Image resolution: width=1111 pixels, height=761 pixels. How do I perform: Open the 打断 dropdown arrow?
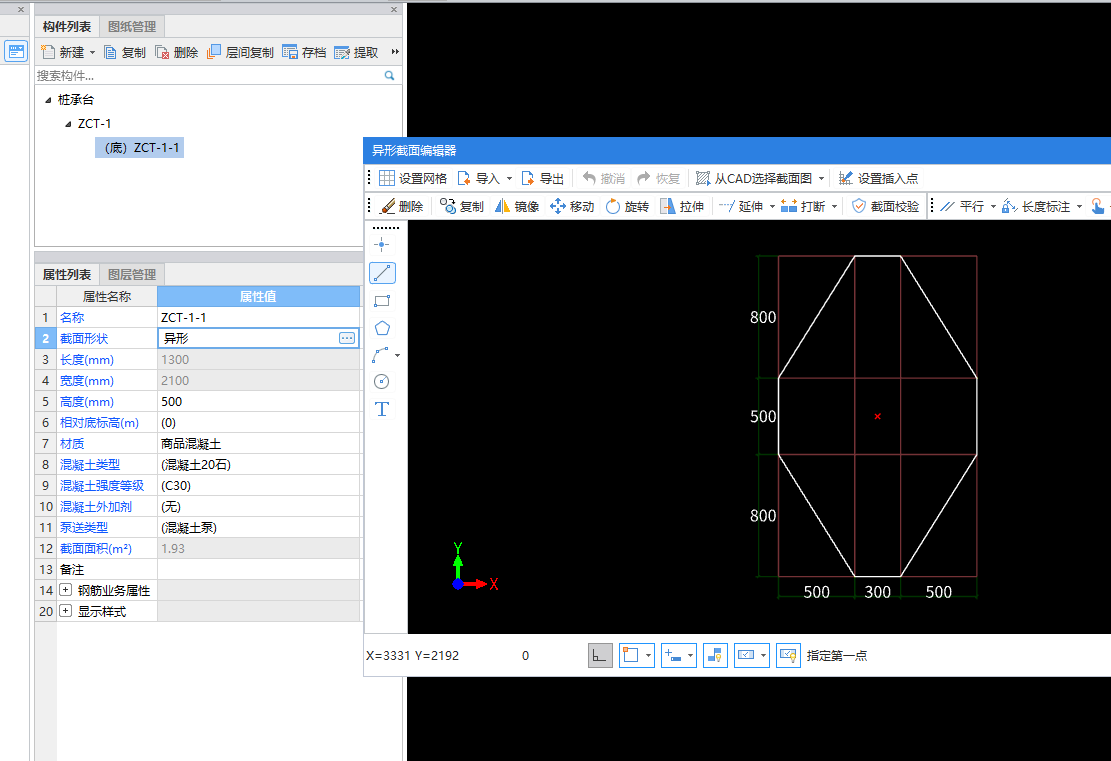(835, 206)
